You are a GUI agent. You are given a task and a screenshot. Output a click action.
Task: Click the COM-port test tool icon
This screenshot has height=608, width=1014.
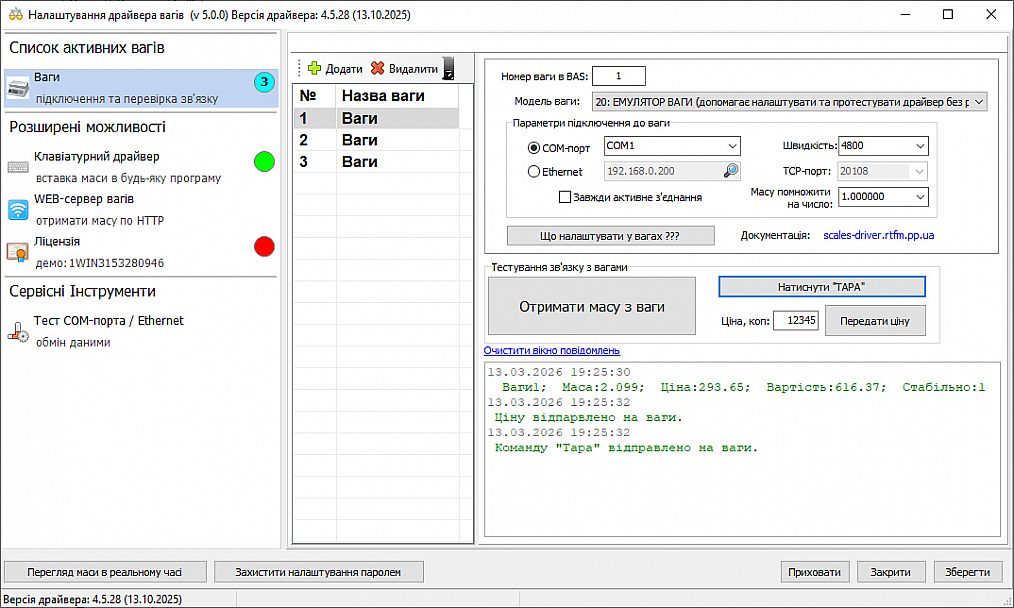(x=18, y=331)
